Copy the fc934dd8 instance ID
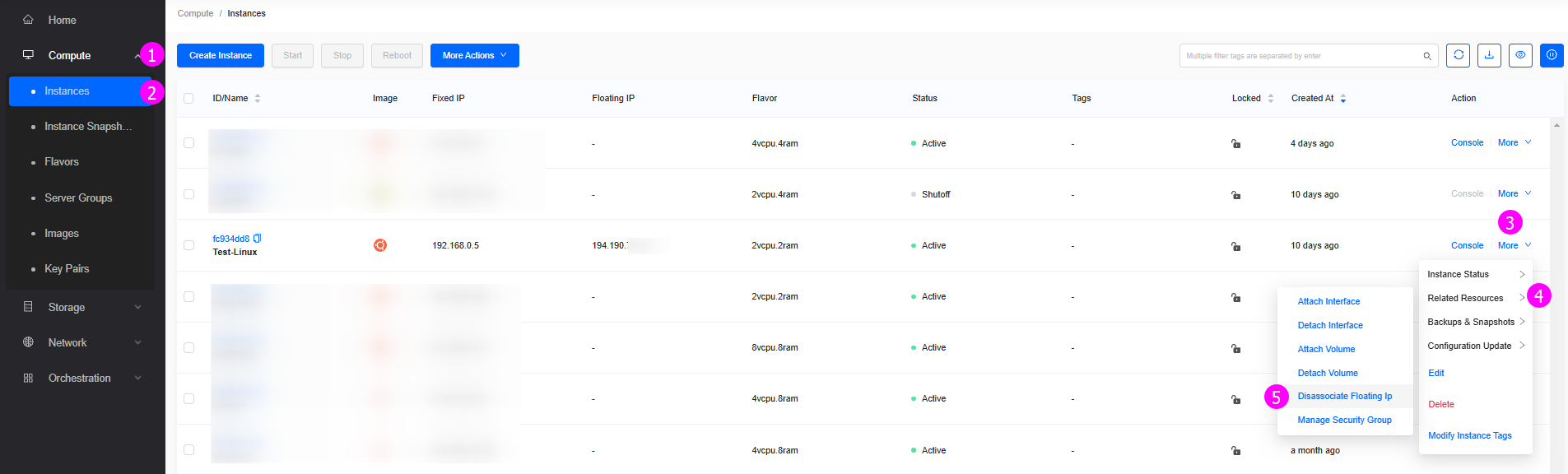This screenshot has height=474, width=1568. 258,239
